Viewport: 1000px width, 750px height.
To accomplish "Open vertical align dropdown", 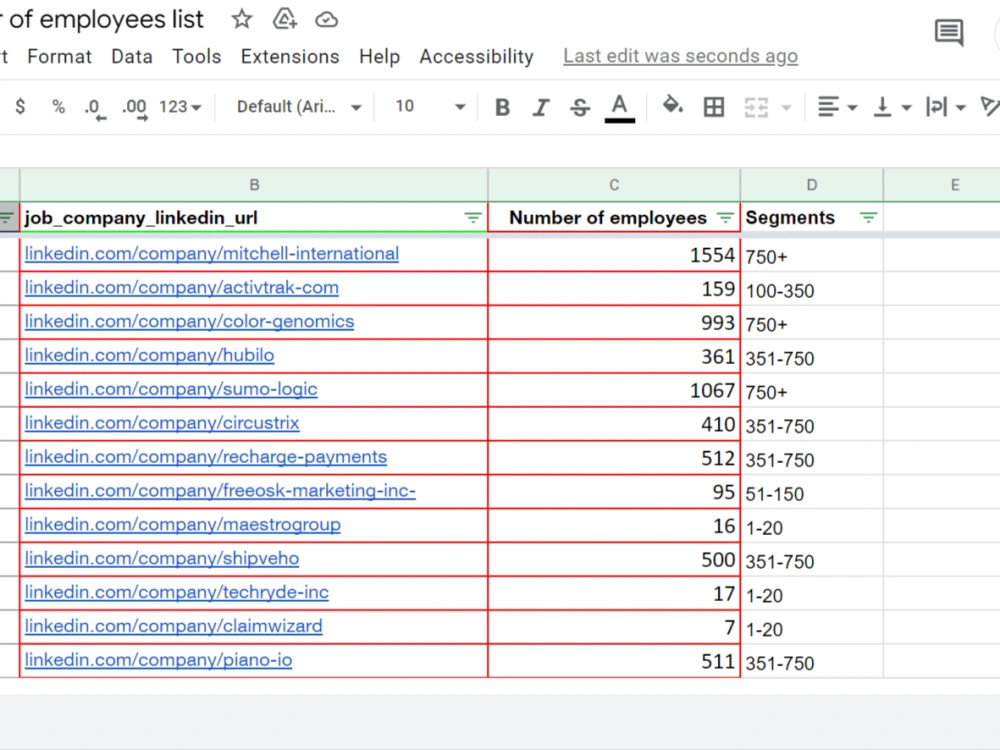I will pyautogui.click(x=892, y=107).
